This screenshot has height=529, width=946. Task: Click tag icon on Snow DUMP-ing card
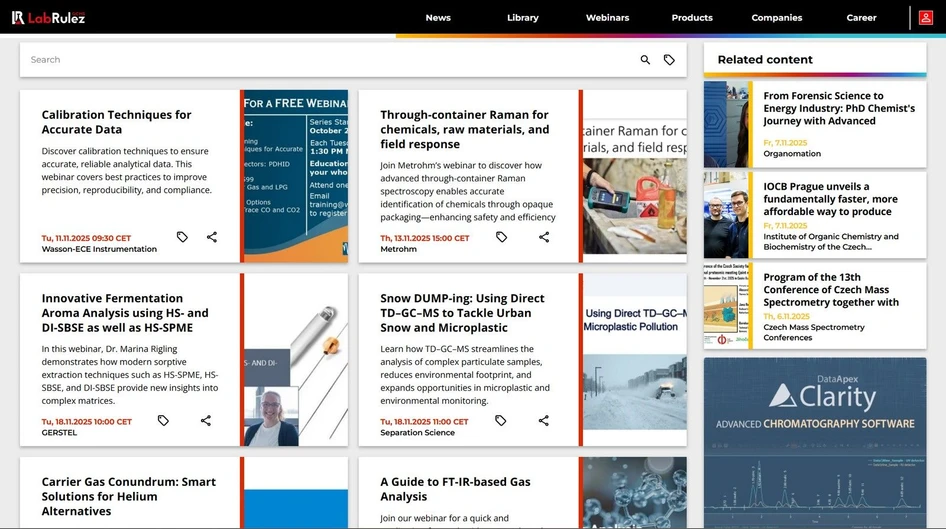[501, 421]
